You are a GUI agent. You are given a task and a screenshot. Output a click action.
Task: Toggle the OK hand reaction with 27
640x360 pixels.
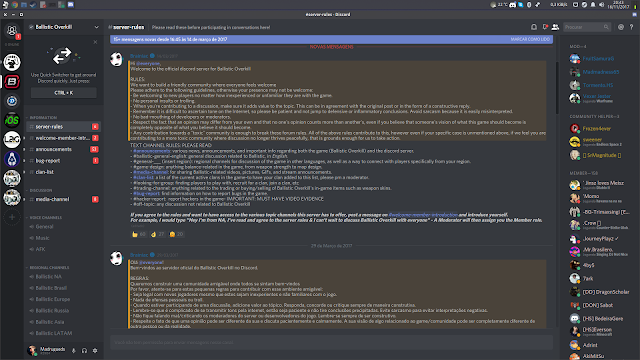coord(157,234)
